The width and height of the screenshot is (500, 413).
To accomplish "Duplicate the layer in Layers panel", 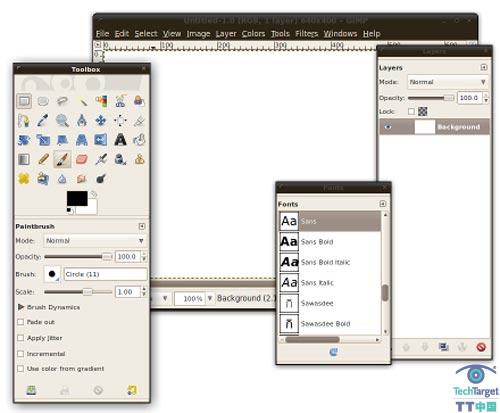I will [443, 347].
